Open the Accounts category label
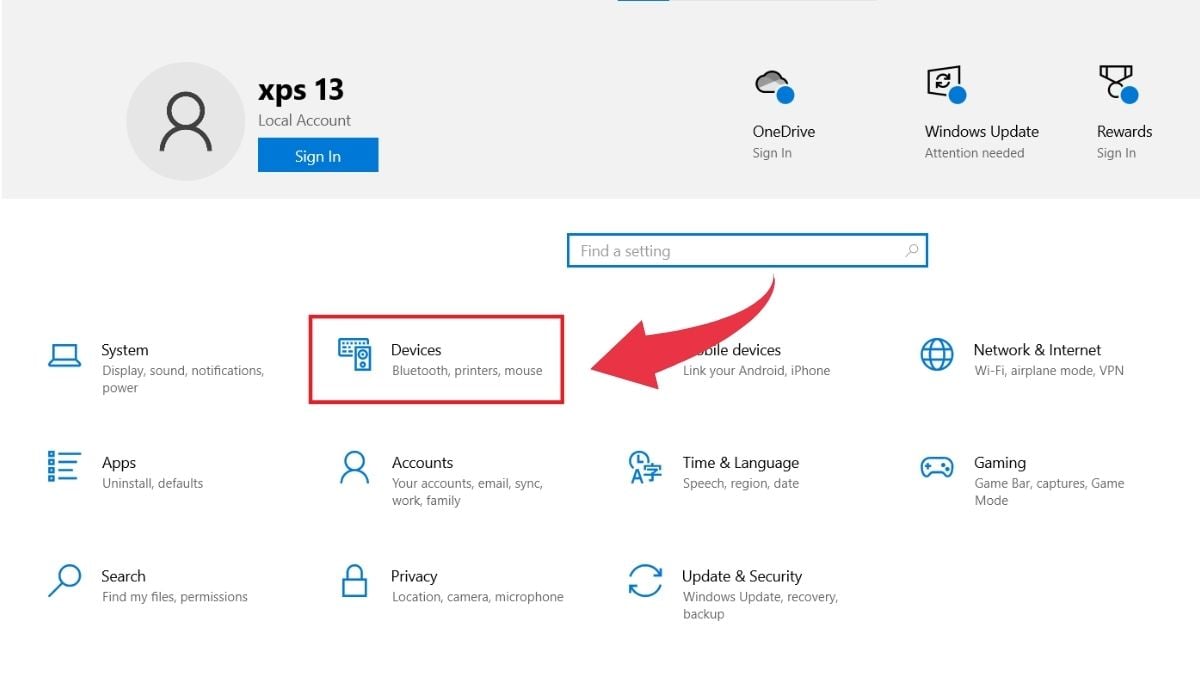 [x=422, y=463]
